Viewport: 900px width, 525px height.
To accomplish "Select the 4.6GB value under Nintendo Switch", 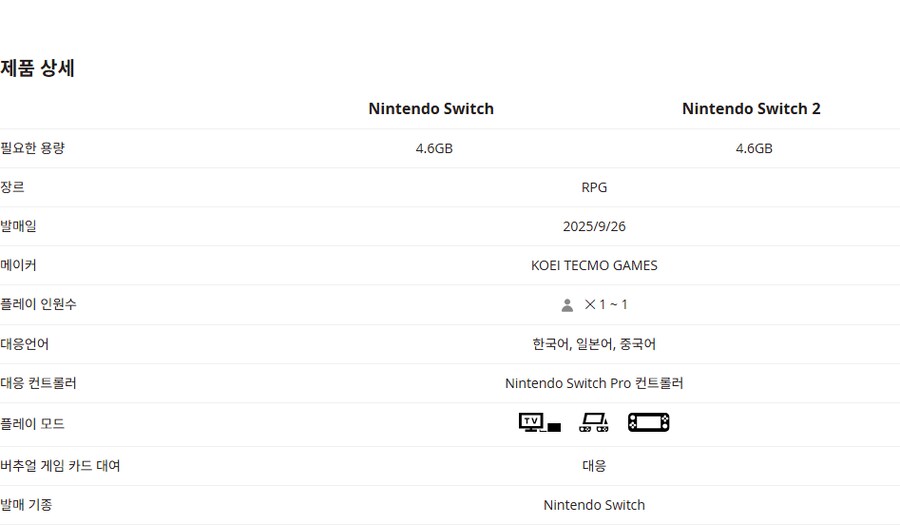I will pos(434,149).
